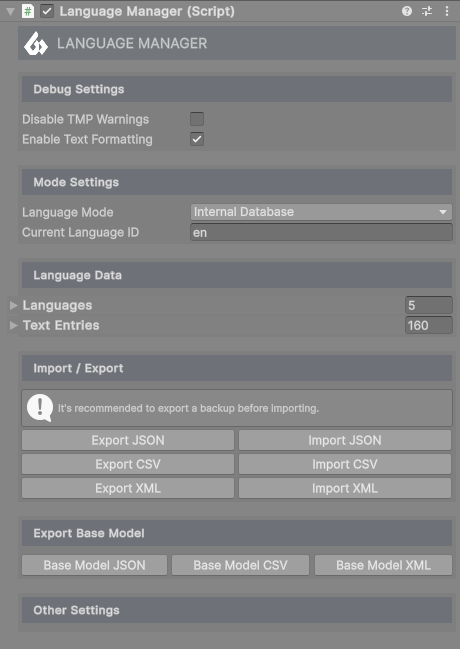Toggle the Language Manager component enabled checkbox

tap(47, 11)
